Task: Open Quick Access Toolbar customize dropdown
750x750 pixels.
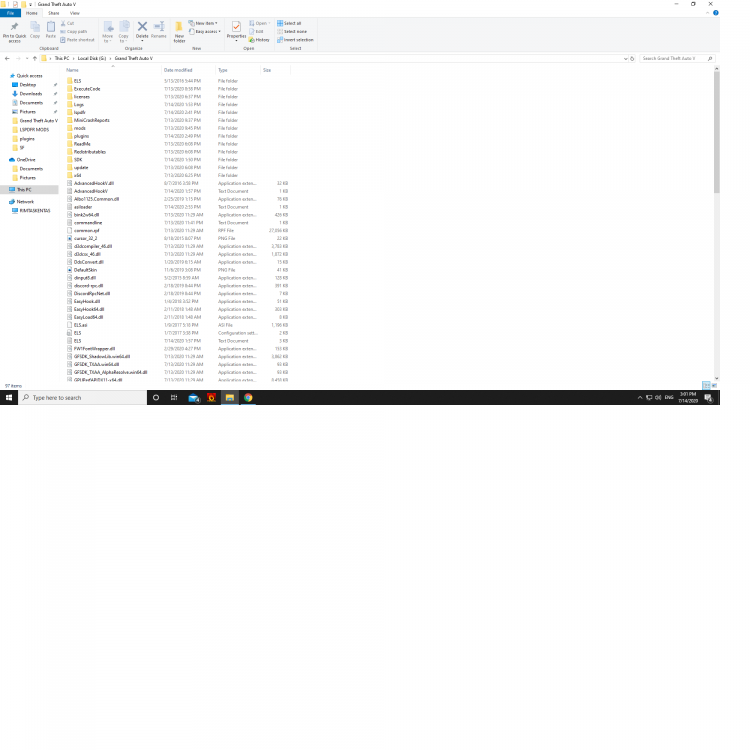Action: coord(30,4)
